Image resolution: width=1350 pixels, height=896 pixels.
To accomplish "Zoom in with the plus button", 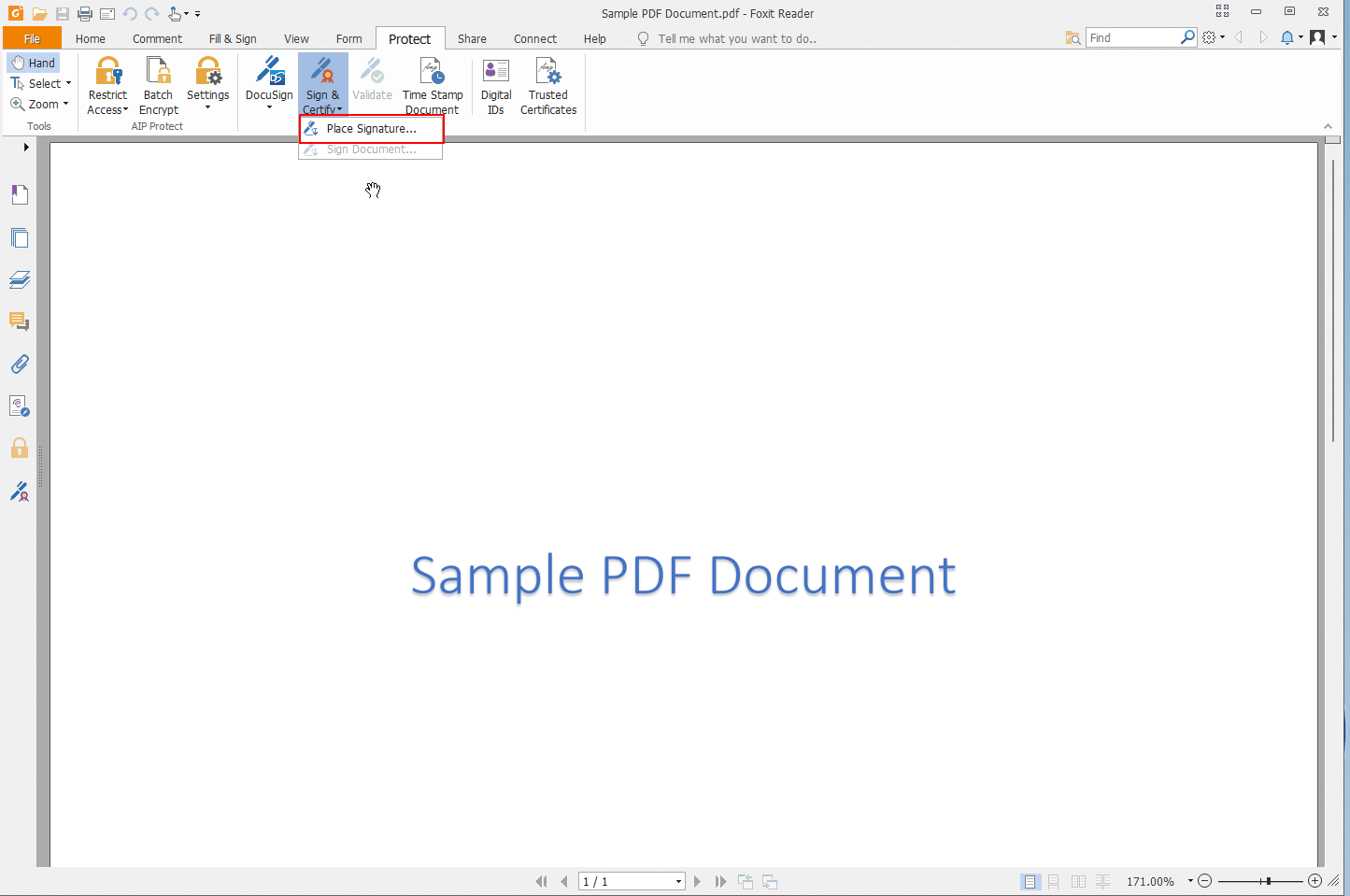I will (1314, 881).
